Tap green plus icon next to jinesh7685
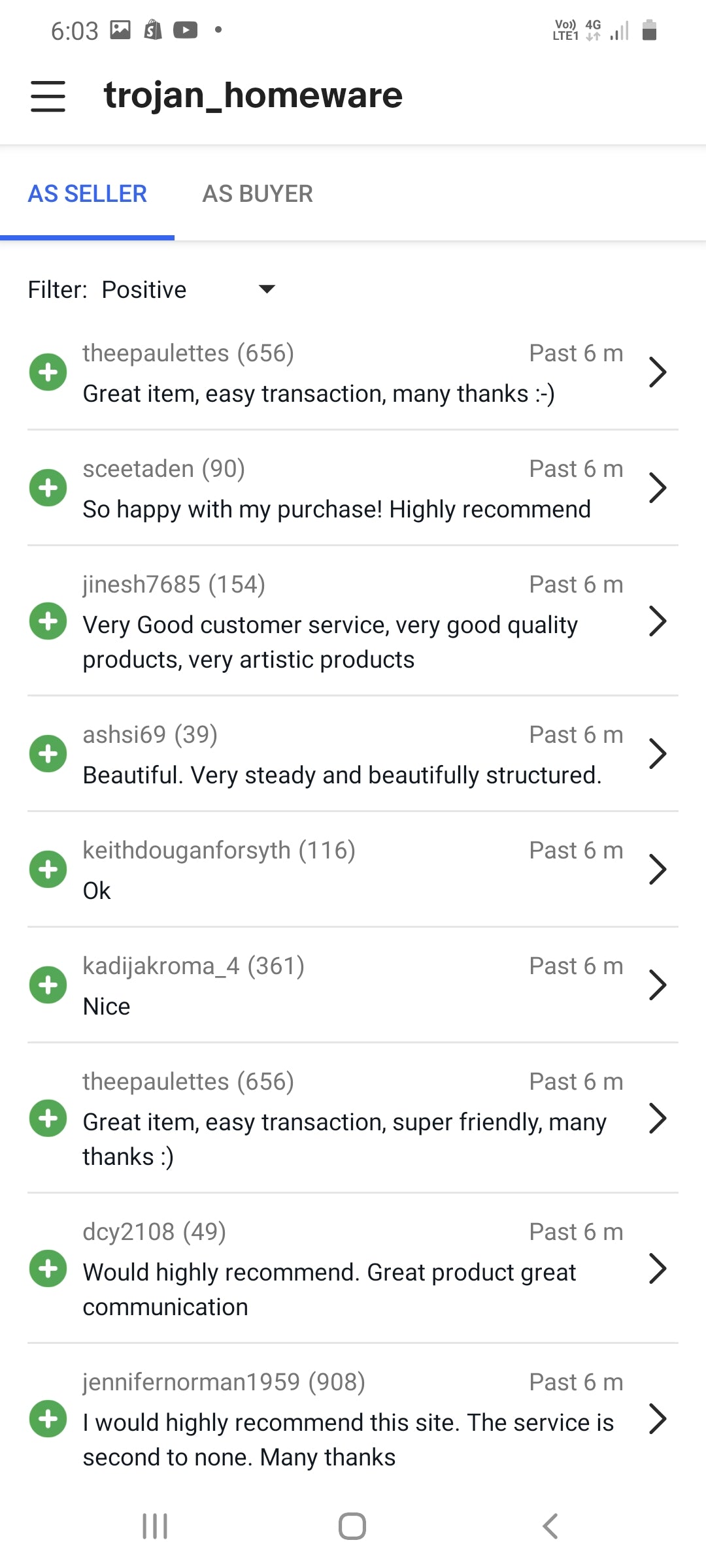 point(48,621)
